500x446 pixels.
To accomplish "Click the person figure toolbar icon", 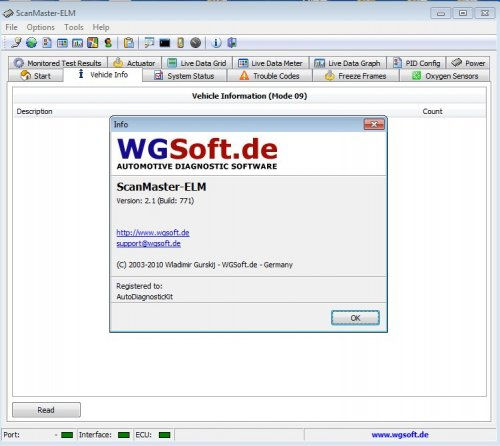I will 108,43.
